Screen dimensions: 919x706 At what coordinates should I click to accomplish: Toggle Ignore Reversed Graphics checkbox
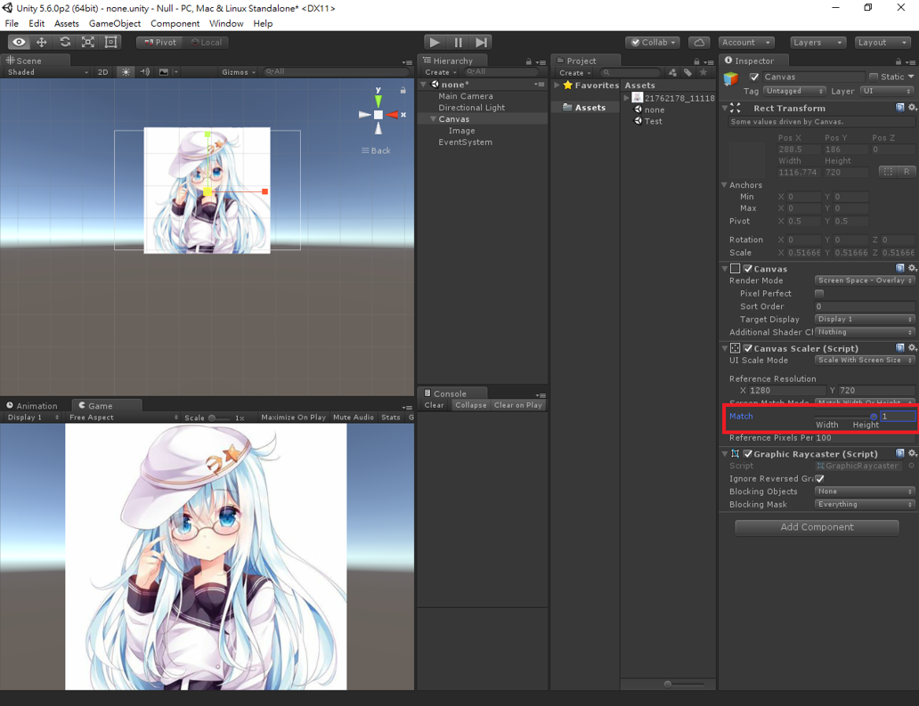tap(821, 478)
